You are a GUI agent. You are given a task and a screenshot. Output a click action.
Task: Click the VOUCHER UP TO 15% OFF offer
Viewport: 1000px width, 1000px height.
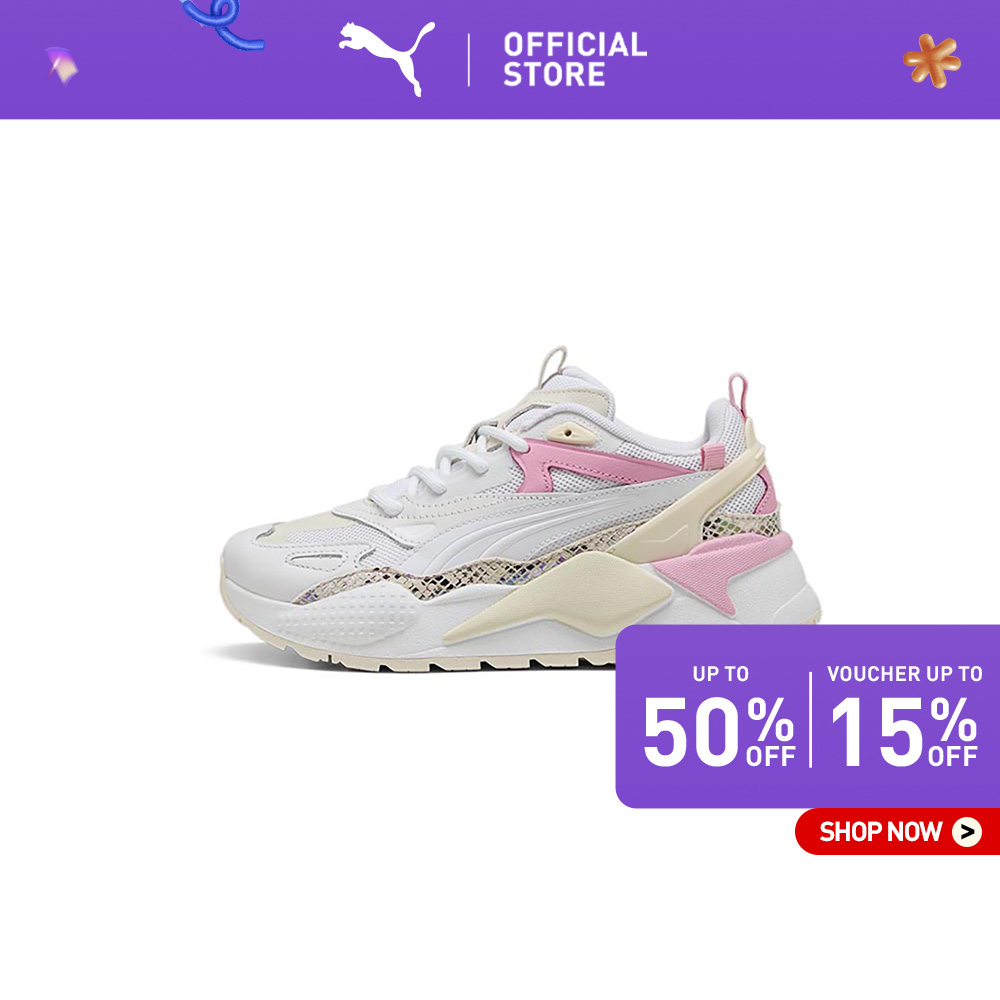904,717
